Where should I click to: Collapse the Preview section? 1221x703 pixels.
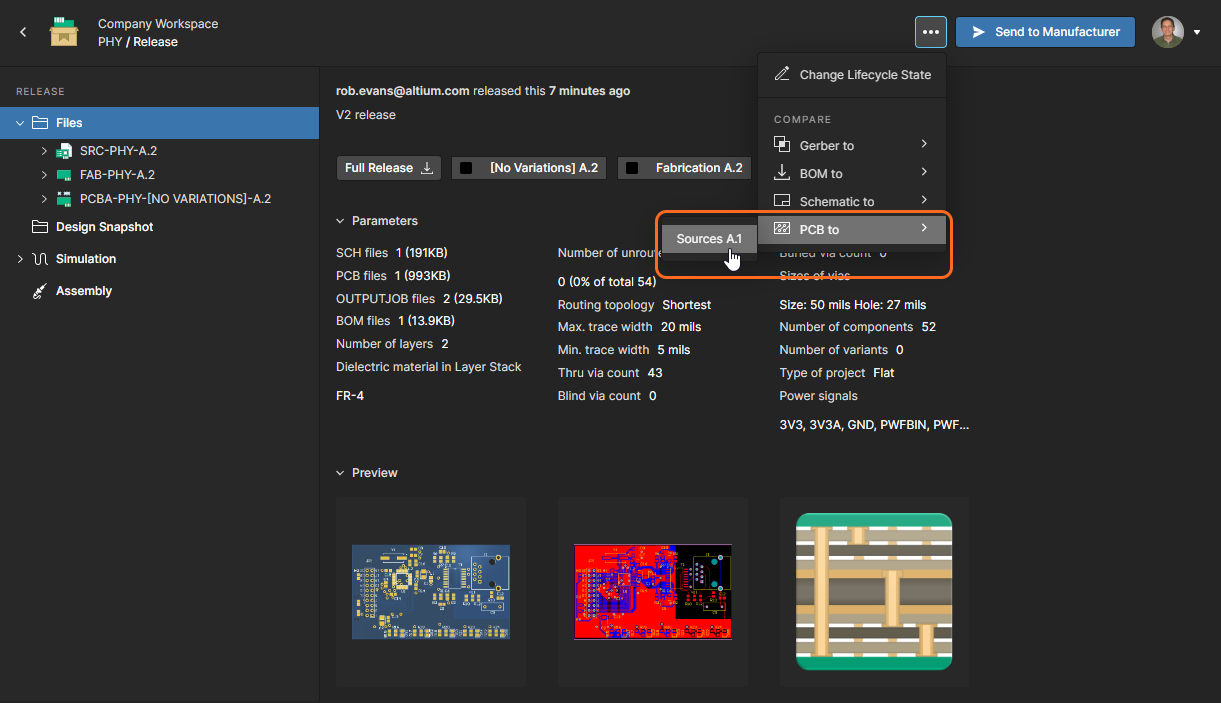(341, 473)
